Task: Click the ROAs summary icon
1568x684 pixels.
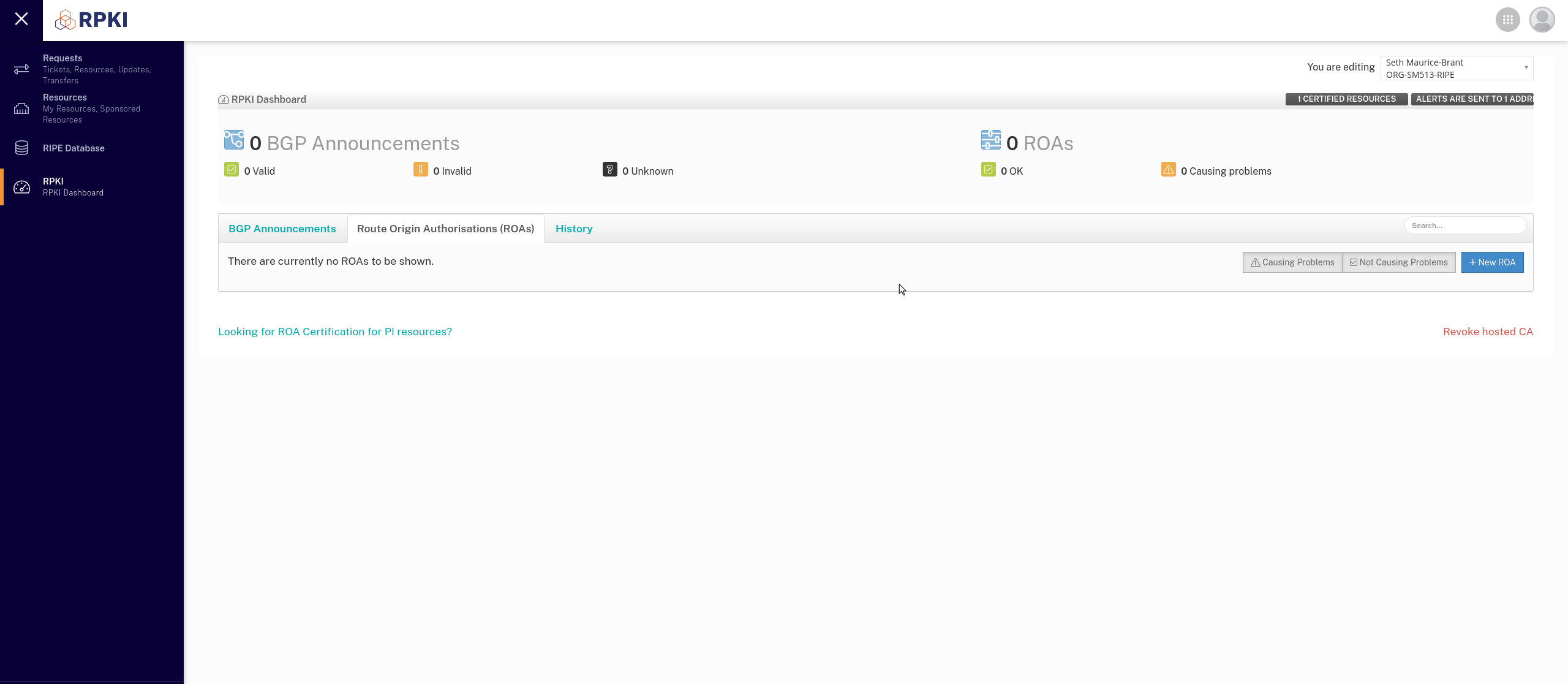Action: (x=990, y=140)
